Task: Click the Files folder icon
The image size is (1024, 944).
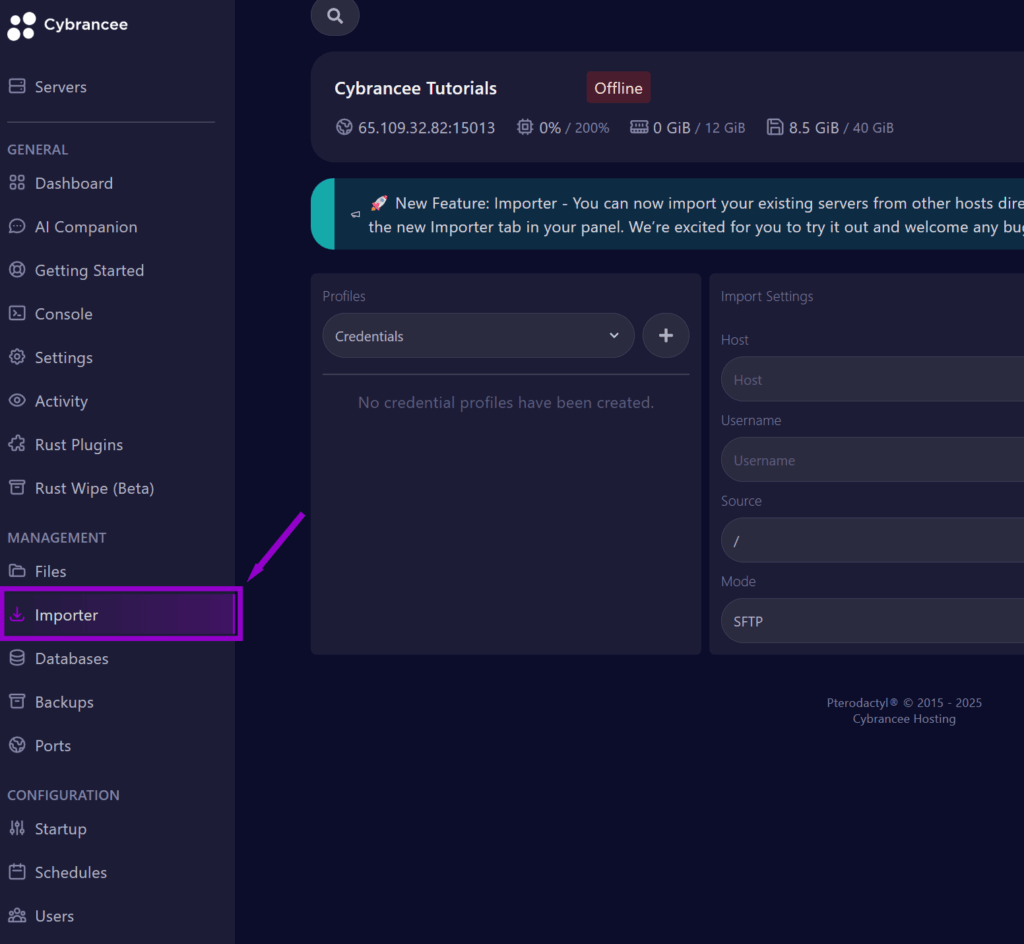Action: (x=17, y=571)
